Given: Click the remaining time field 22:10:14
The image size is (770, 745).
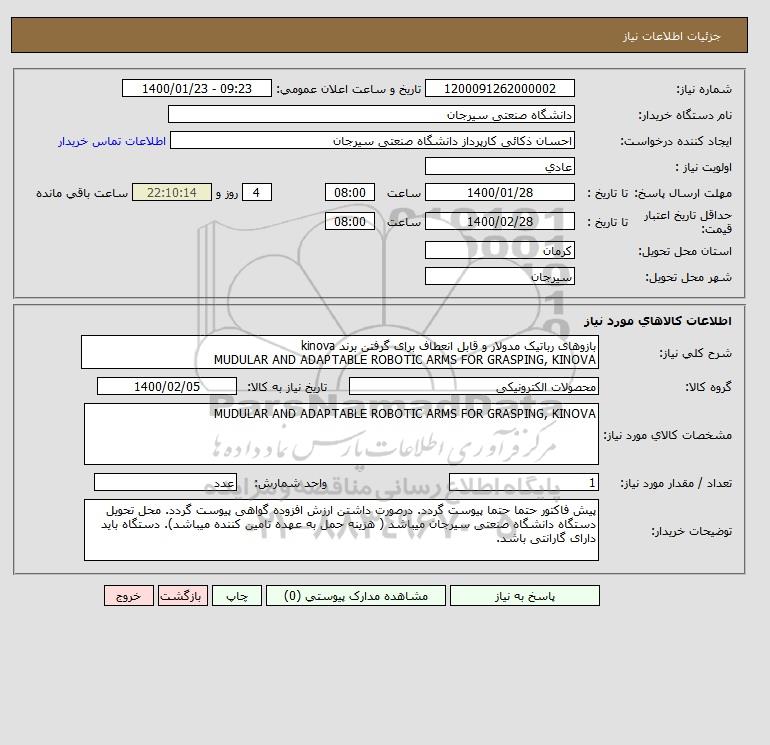Looking at the screenshot, I should [172, 193].
